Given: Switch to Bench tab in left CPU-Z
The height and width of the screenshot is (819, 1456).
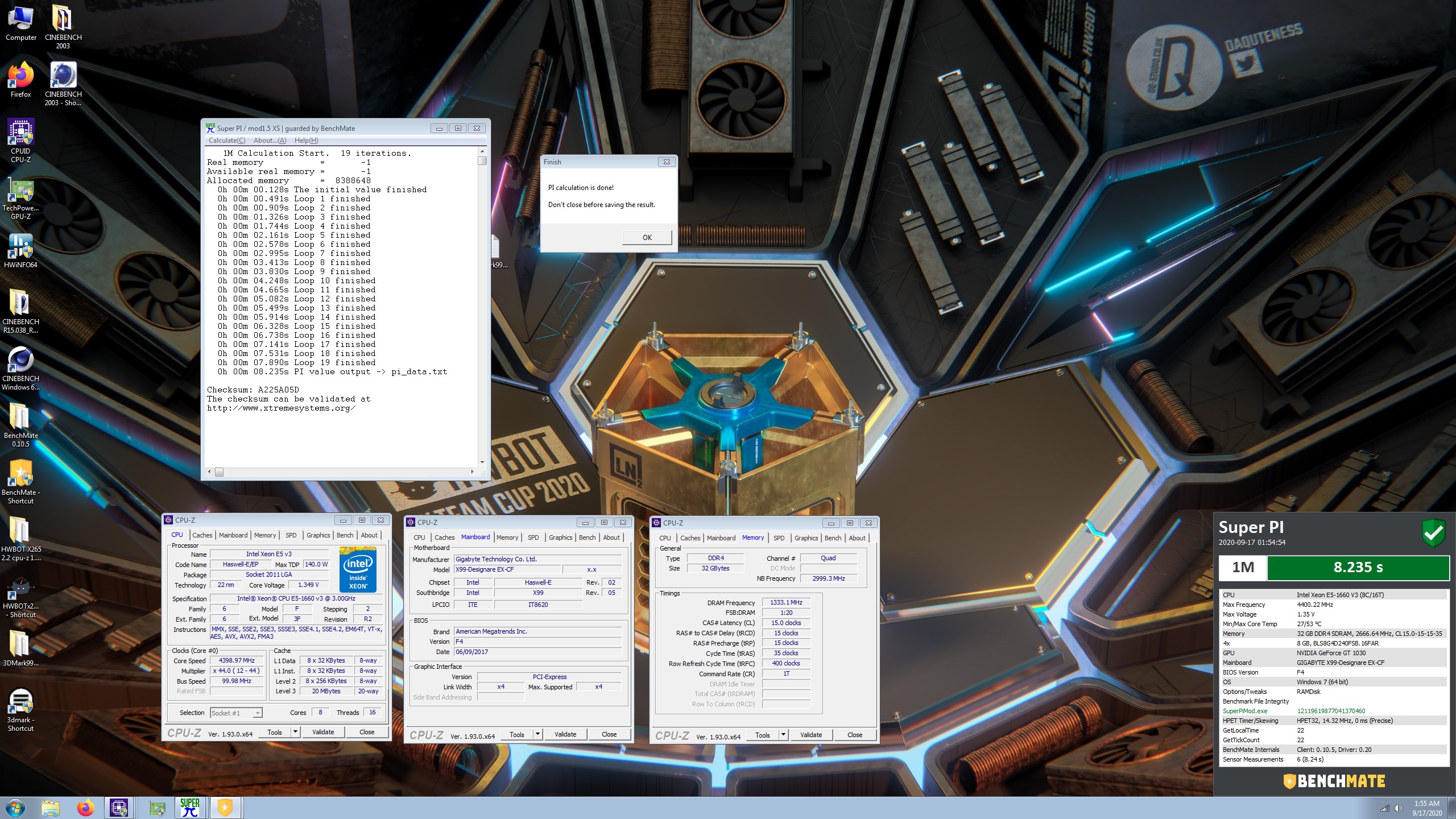Looking at the screenshot, I should pyautogui.click(x=345, y=535).
